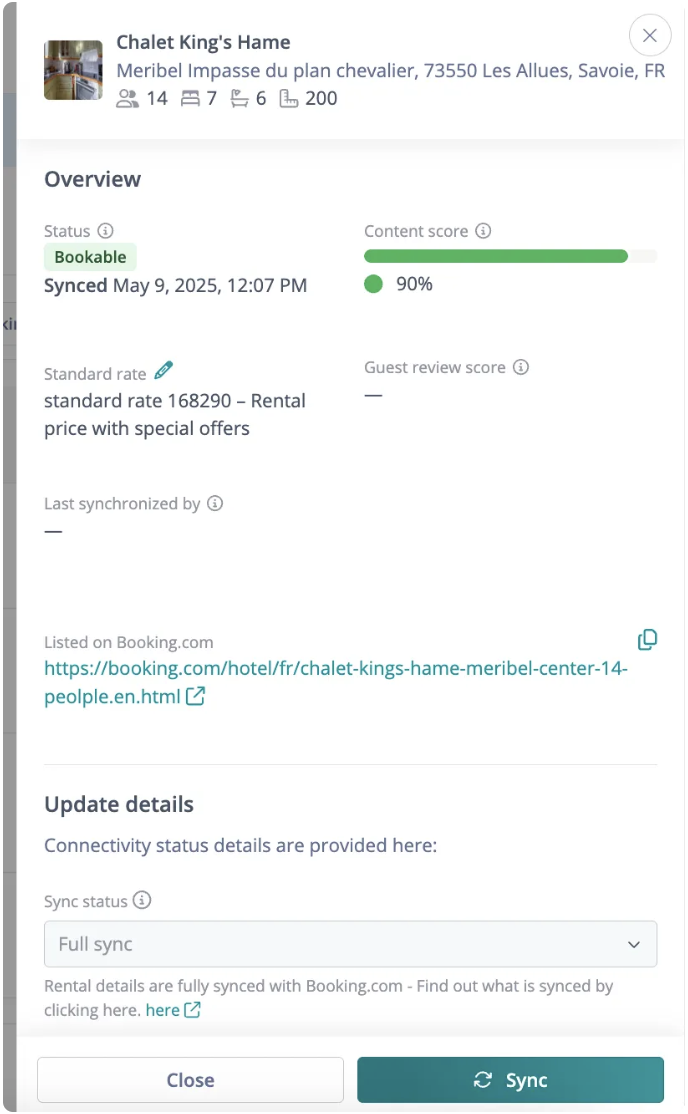
Task: Open the 'here' synced details link
Action: (x=173, y=1010)
